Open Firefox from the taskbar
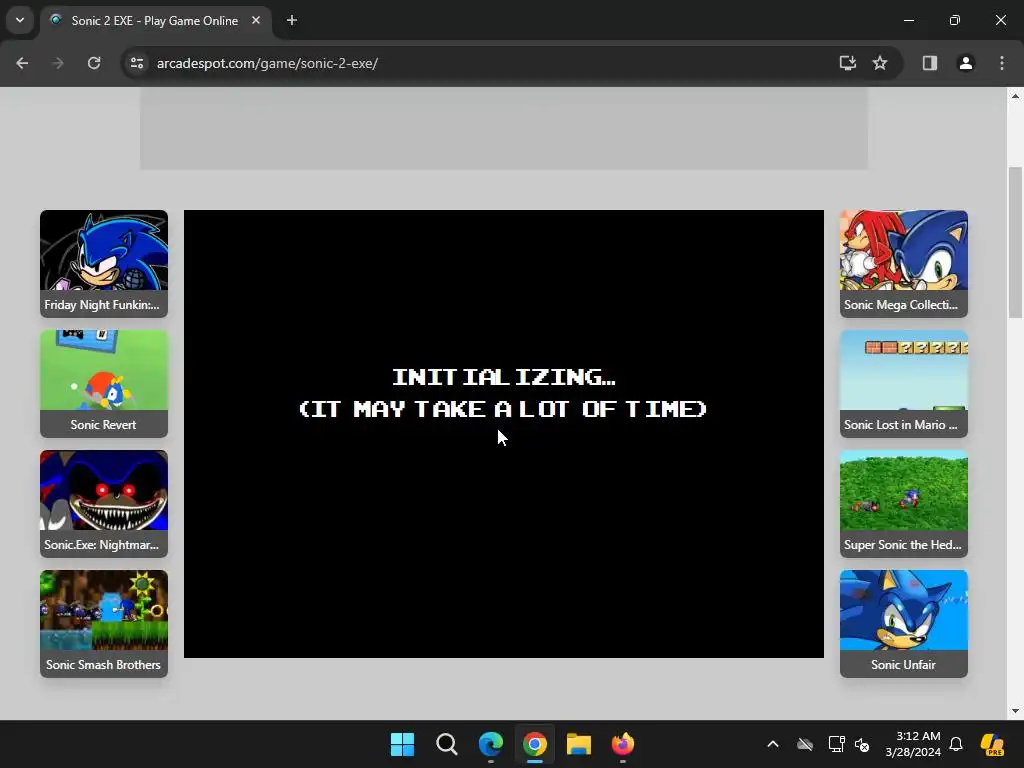1024x768 pixels. (622, 744)
